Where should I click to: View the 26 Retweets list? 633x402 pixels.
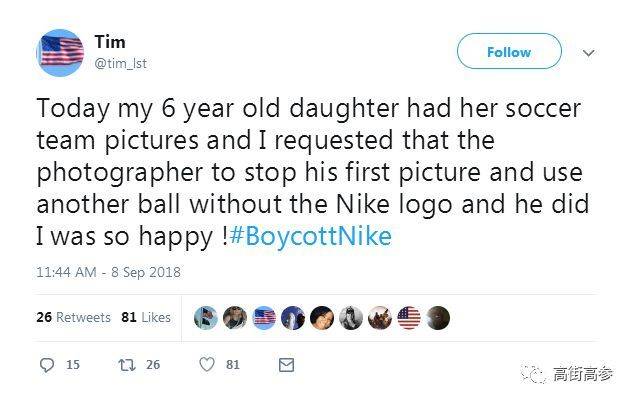(x=73, y=317)
